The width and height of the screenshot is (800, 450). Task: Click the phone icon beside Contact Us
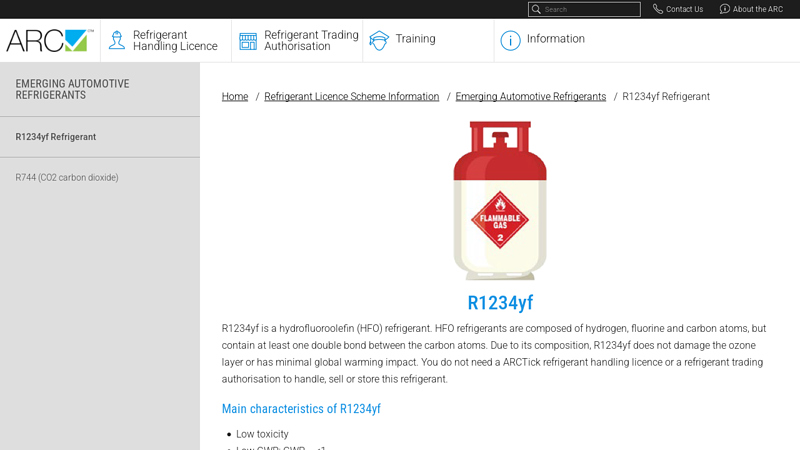(x=658, y=9)
